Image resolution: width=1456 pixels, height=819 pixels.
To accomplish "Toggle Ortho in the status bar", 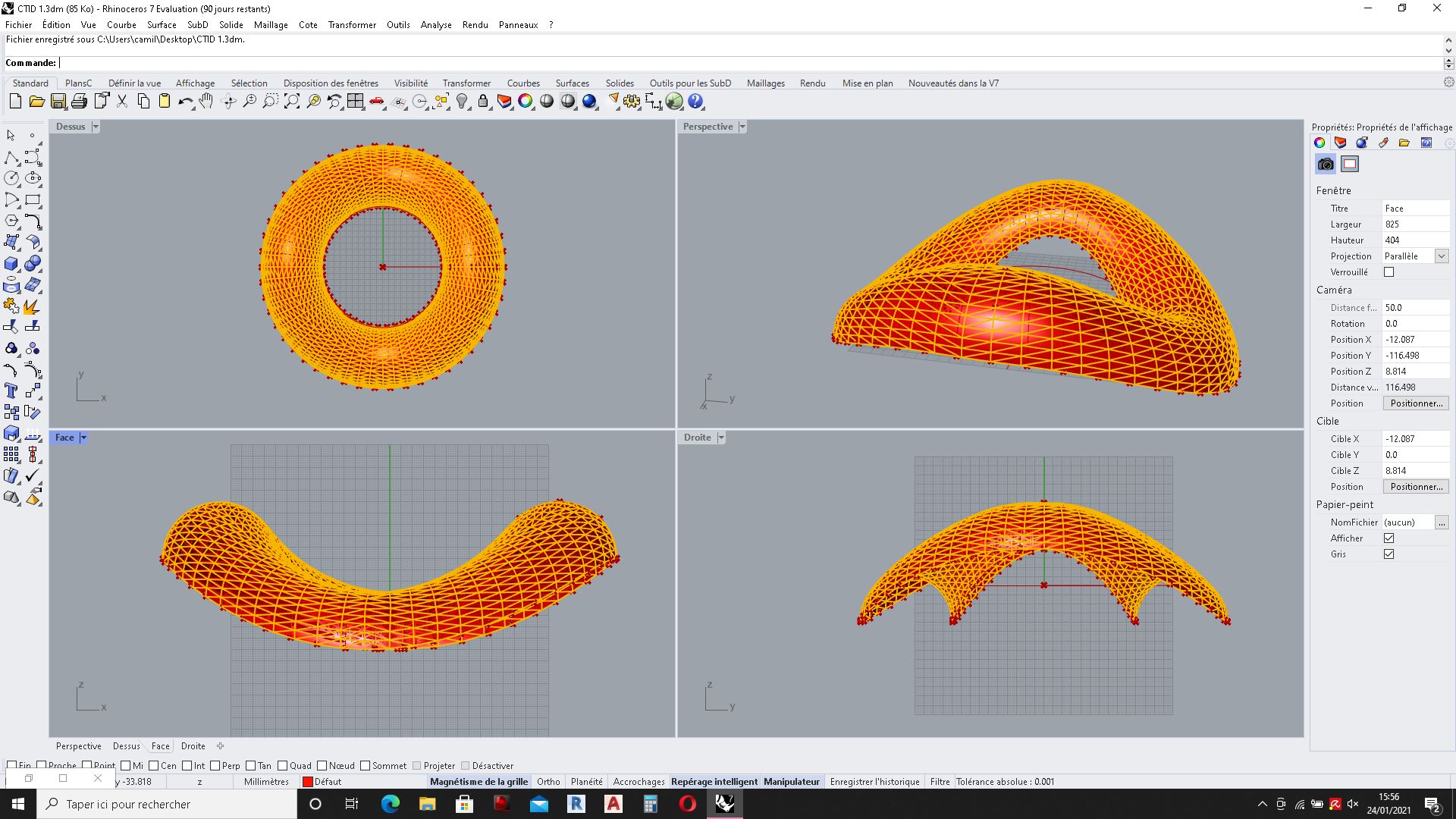I will [548, 781].
